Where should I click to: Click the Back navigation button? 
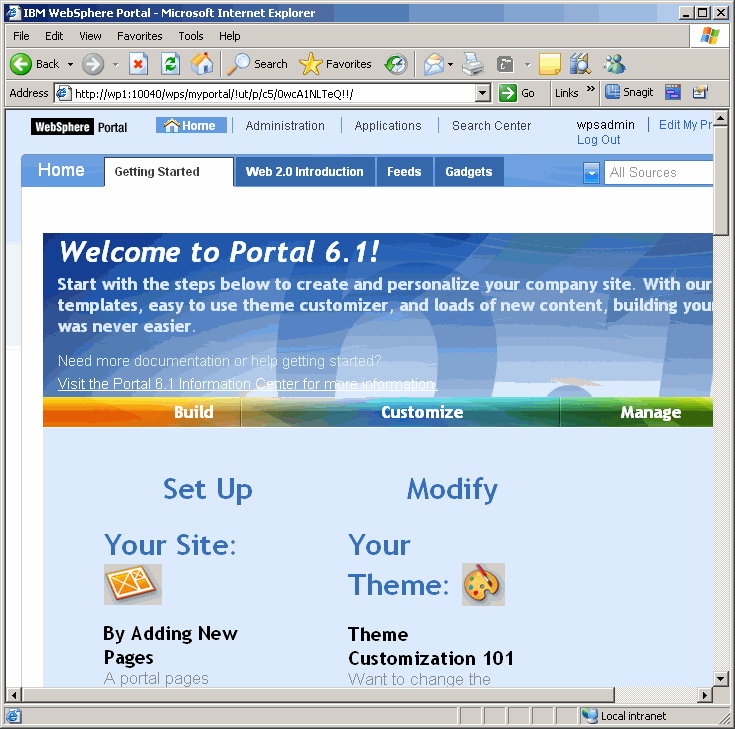35,64
